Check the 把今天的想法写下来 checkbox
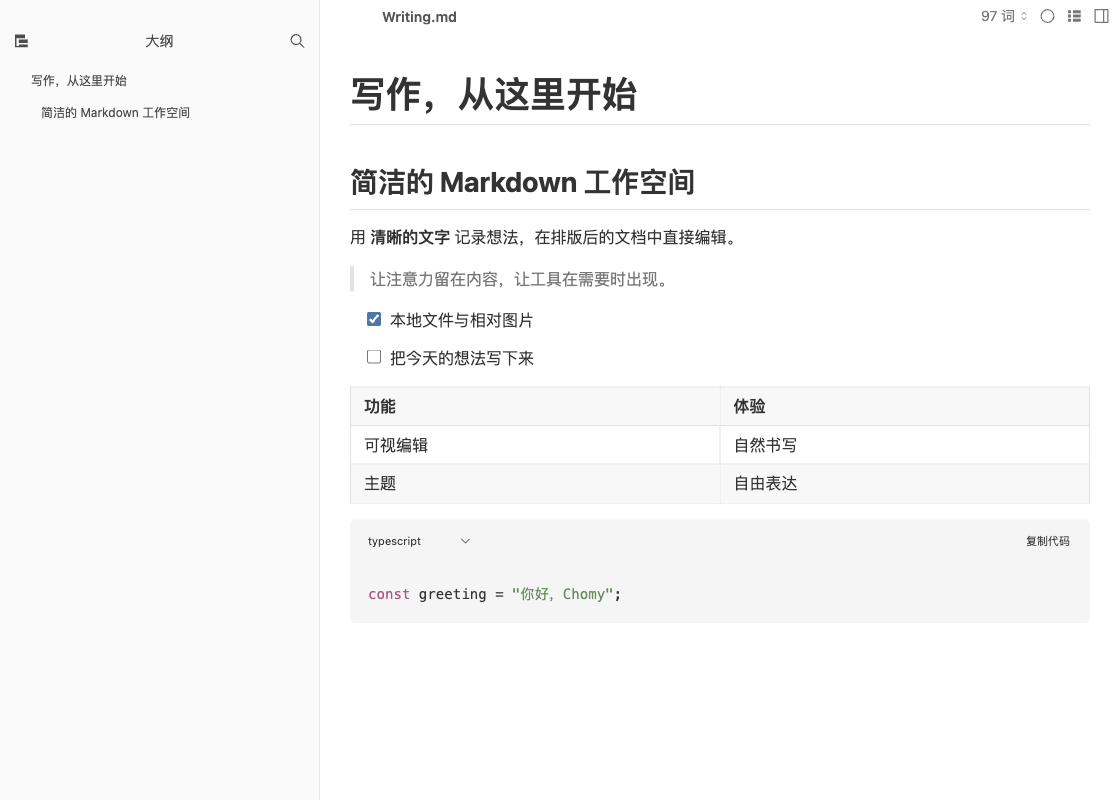Screen dimensions: 1120x800 (x=374, y=357)
